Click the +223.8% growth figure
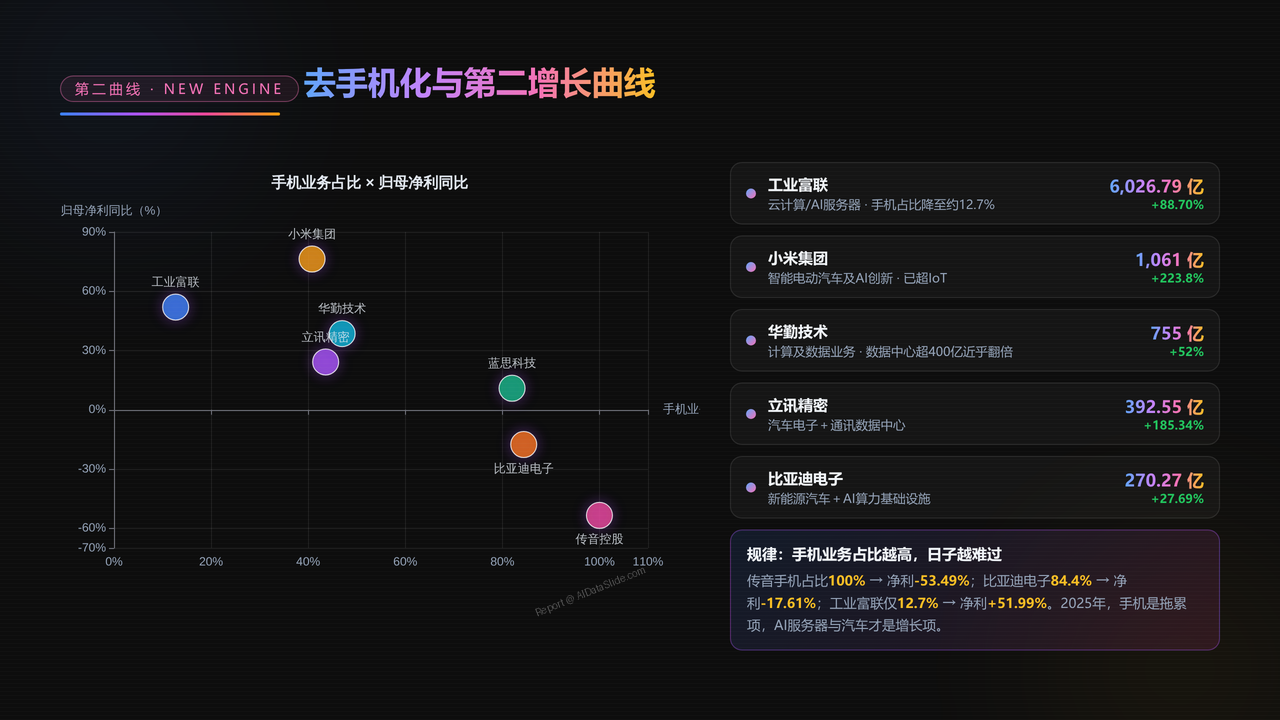The width and height of the screenshot is (1280, 720). (x=1177, y=279)
